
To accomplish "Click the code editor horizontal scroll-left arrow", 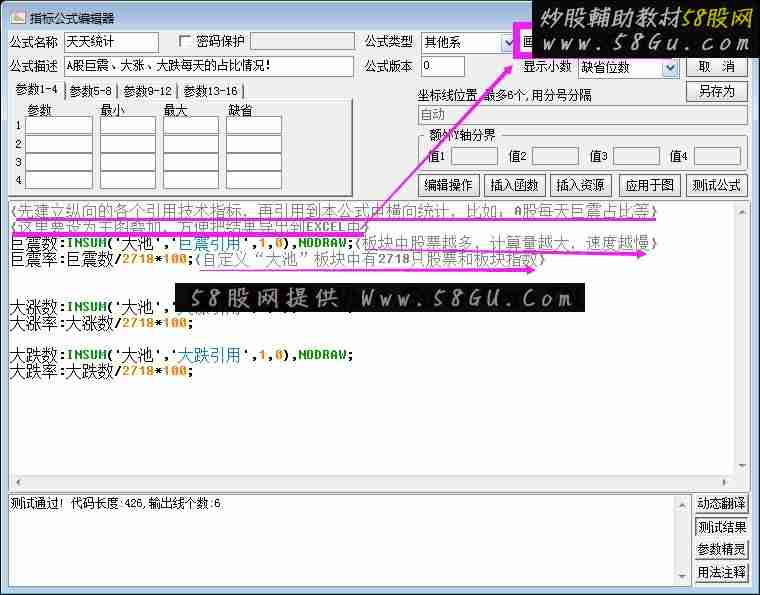I will click(x=18, y=482).
